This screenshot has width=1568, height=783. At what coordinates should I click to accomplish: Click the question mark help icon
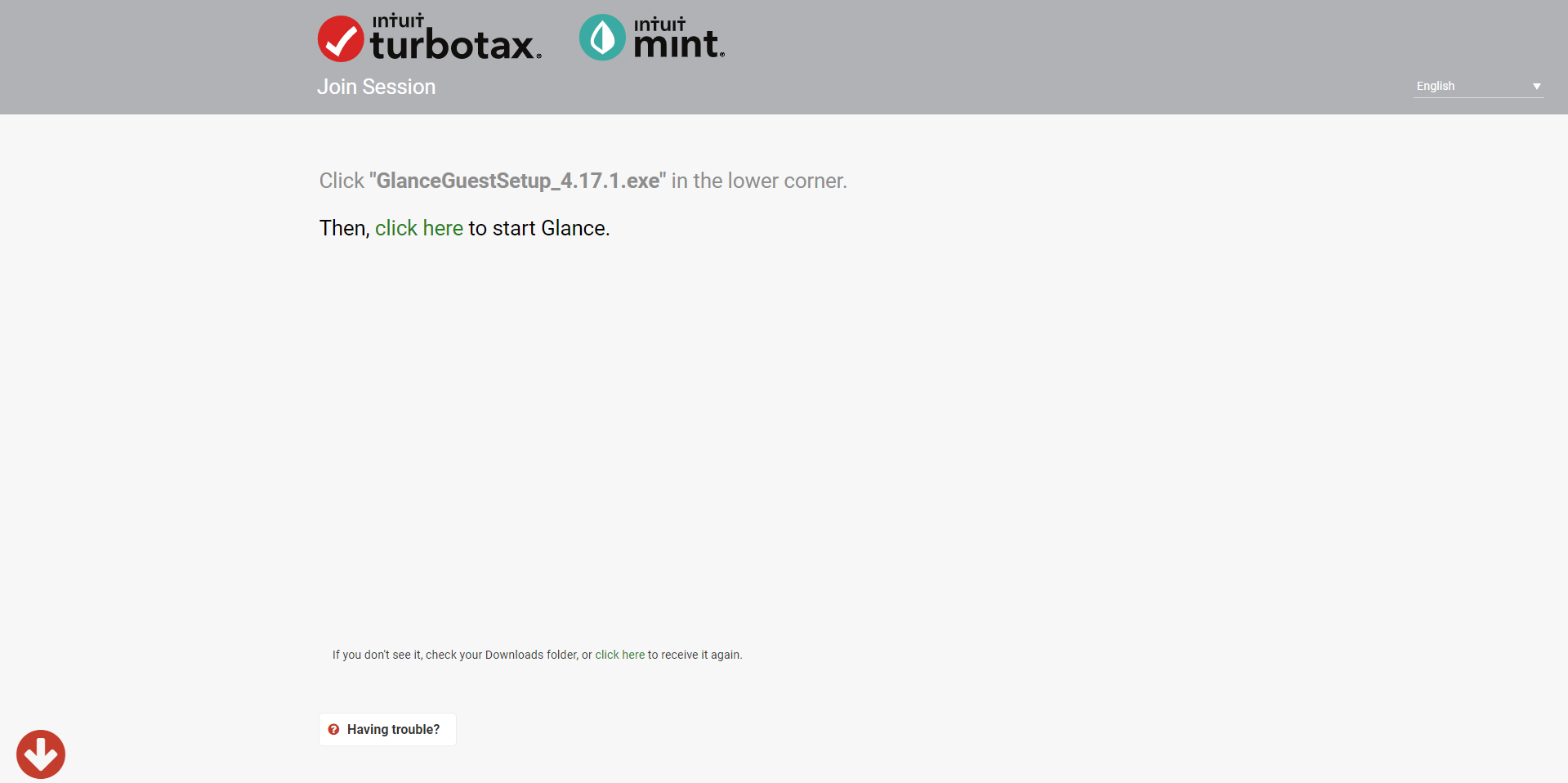coord(333,729)
